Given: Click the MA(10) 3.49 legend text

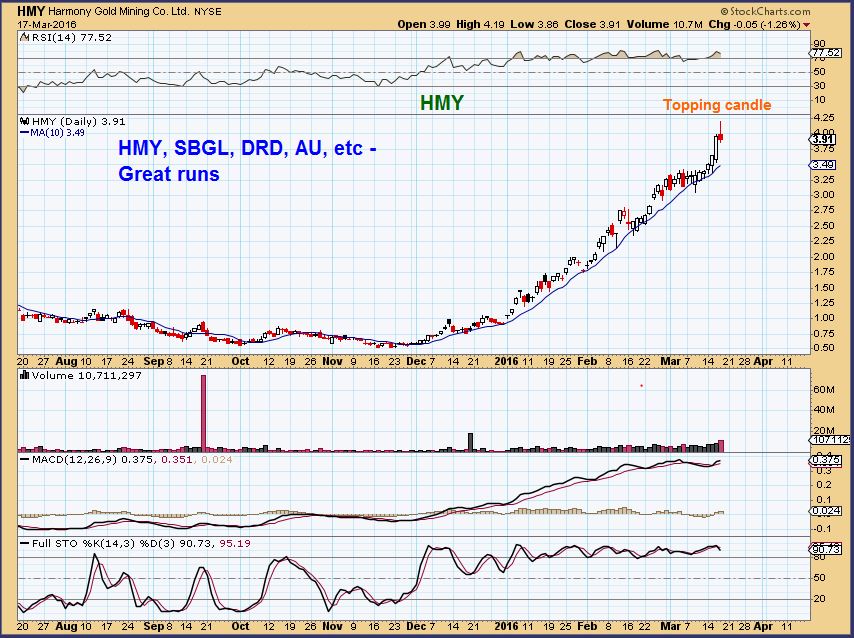Looking at the screenshot, I should (57, 132).
